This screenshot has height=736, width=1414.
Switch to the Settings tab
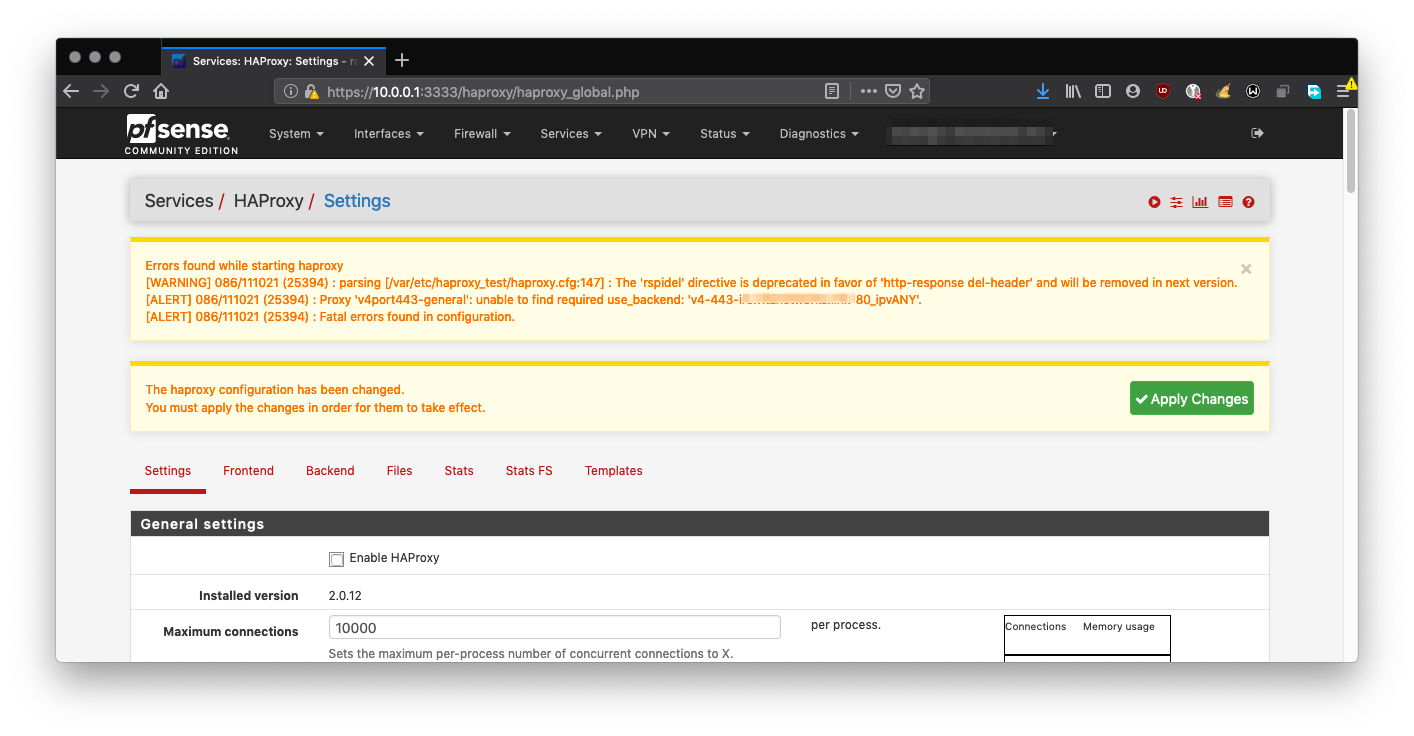(168, 471)
